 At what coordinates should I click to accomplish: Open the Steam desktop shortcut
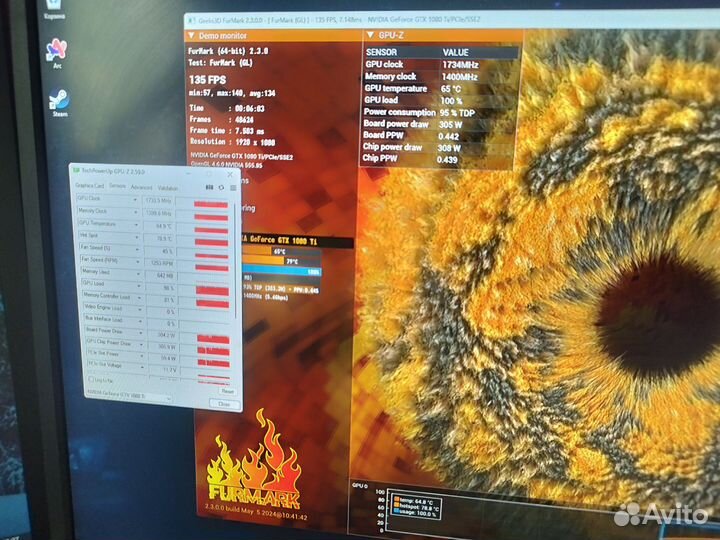59,101
